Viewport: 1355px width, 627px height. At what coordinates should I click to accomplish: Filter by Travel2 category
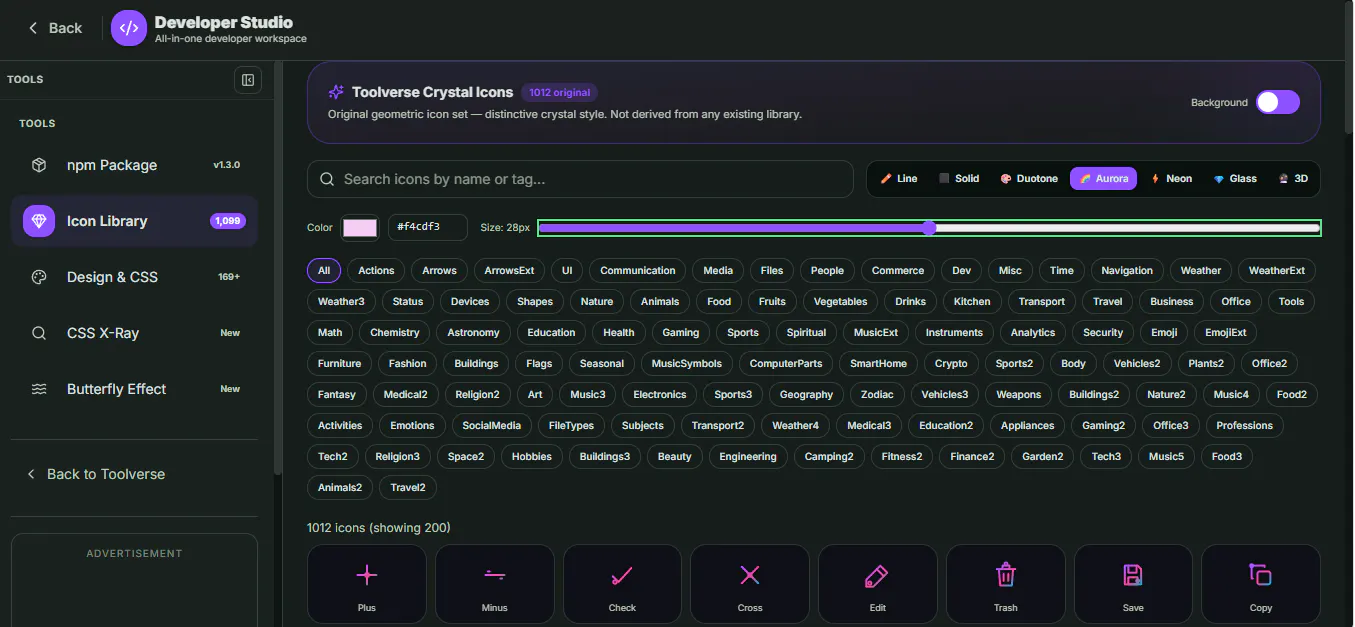pos(408,487)
